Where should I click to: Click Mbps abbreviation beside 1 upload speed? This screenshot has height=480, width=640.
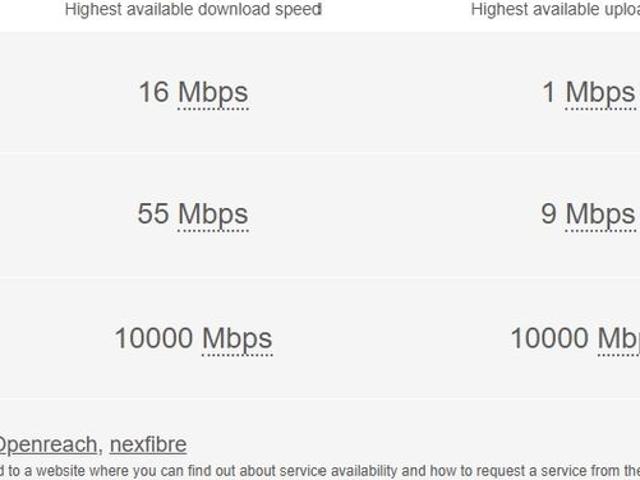600,93
